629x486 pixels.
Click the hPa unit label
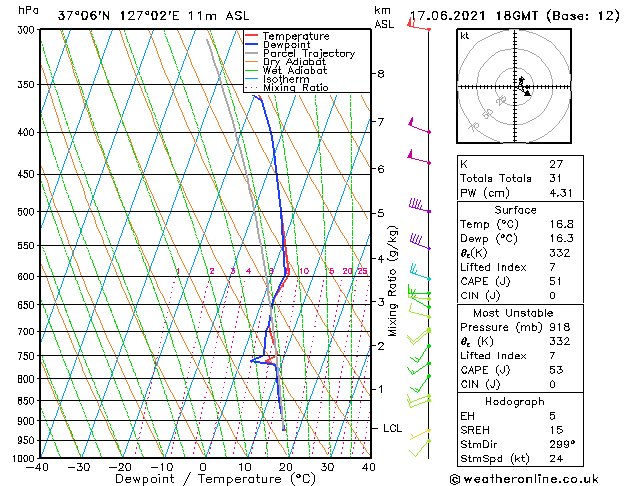[x=28, y=10]
